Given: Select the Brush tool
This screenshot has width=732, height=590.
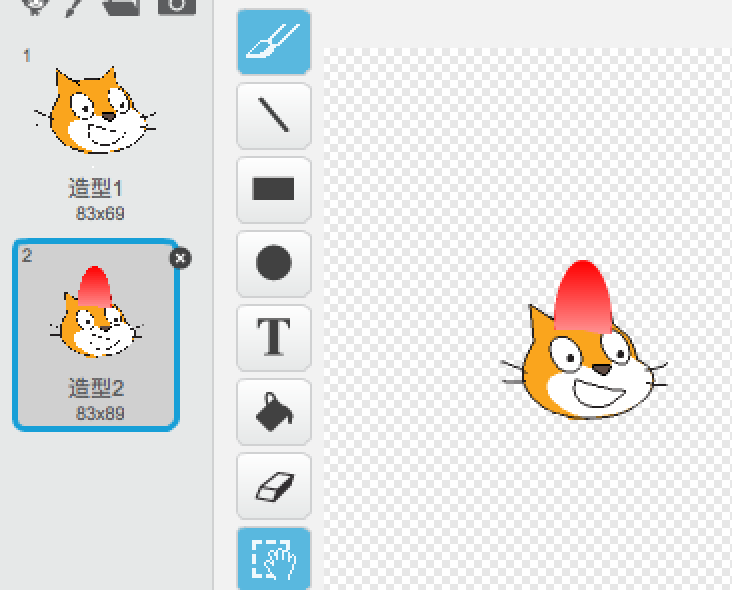Looking at the screenshot, I should coord(274,42).
